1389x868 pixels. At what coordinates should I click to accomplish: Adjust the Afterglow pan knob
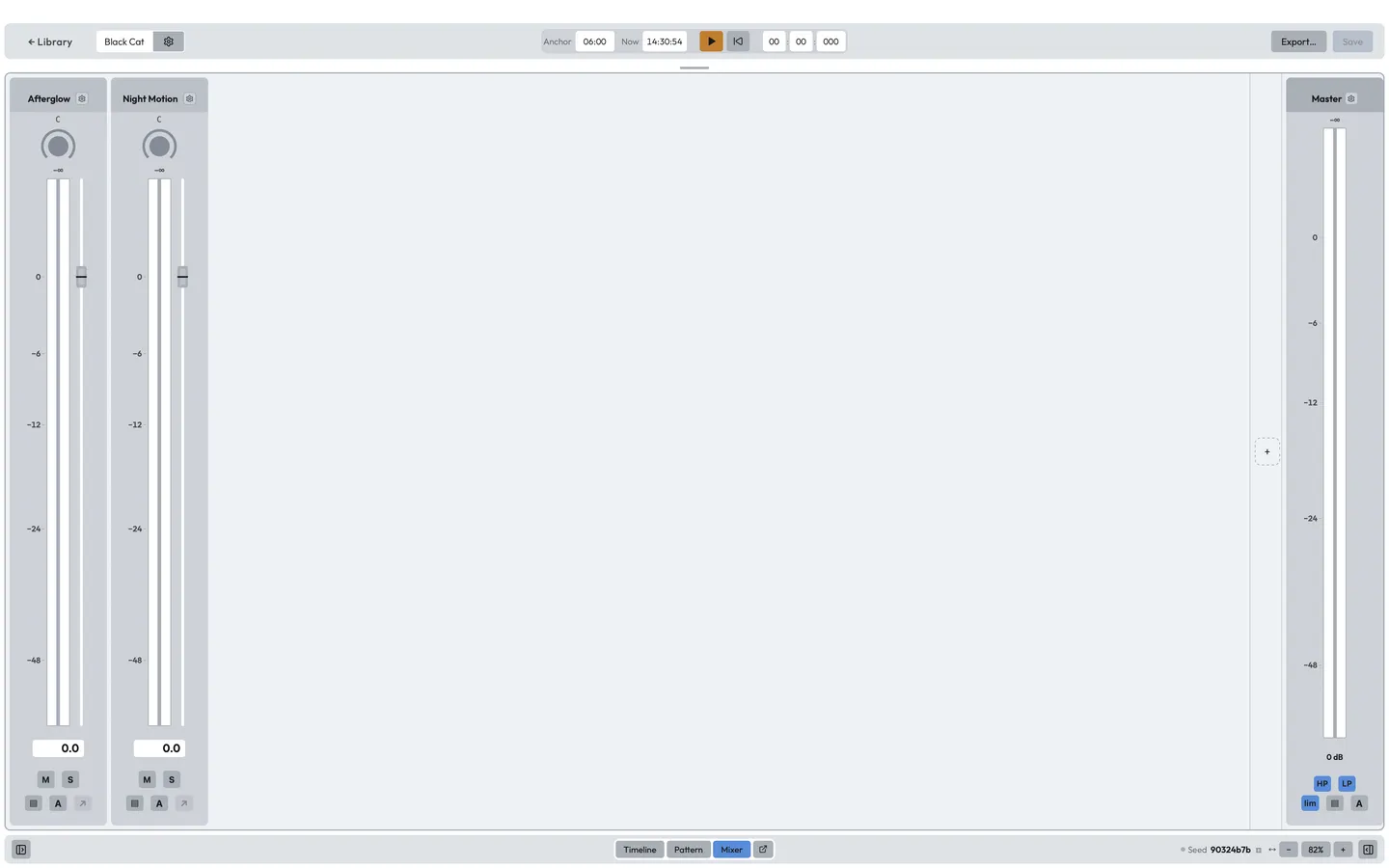tap(58, 146)
